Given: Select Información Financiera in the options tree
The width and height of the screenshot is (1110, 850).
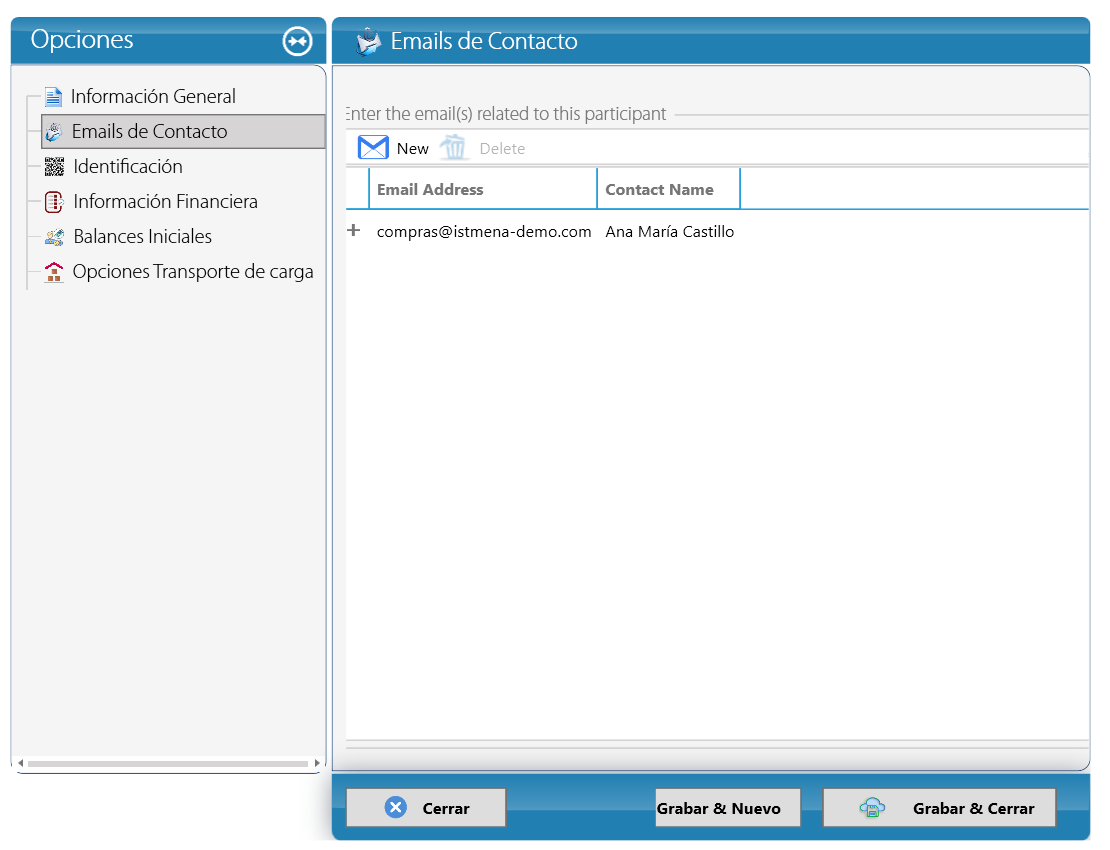Looking at the screenshot, I should (x=166, y=202).
